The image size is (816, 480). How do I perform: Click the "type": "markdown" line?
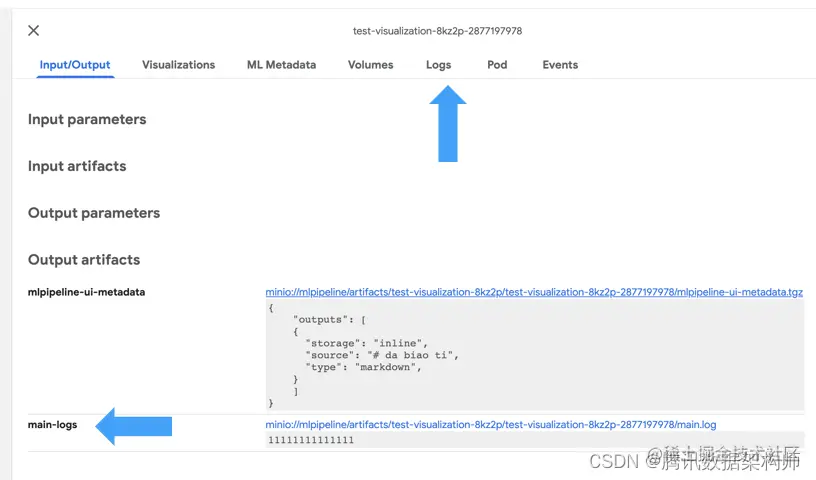pos(363,367)
